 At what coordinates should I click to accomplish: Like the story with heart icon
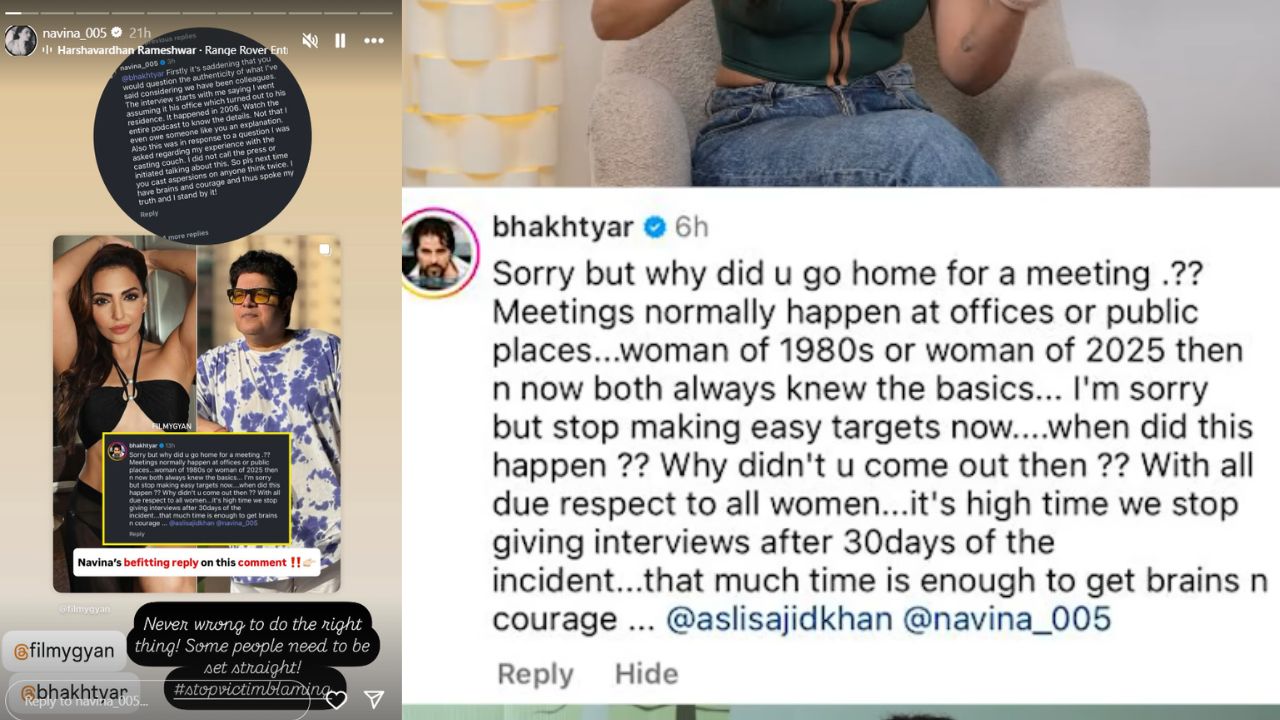point(336,700)
